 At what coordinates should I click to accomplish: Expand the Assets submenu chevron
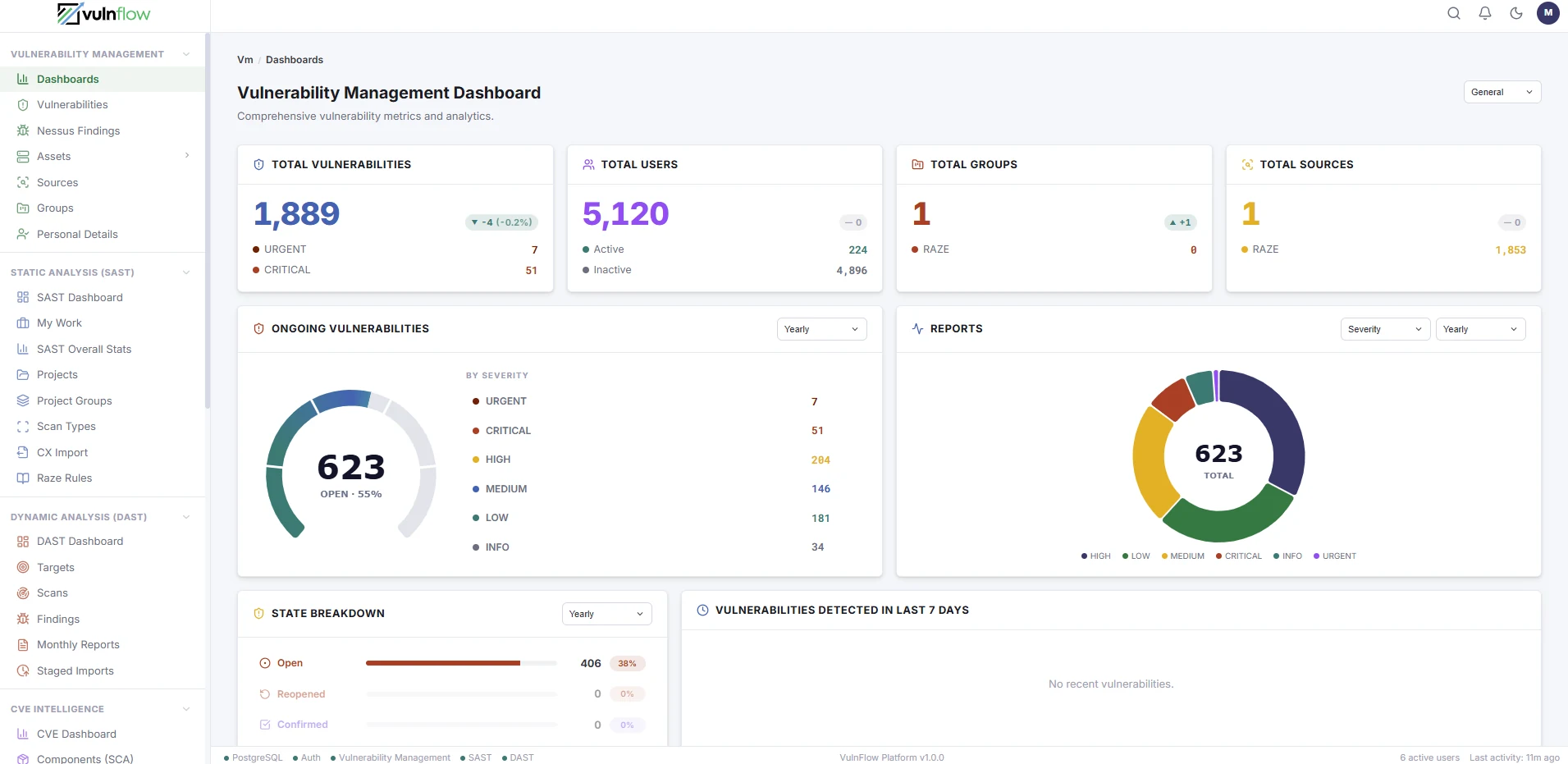(x=187, y=156)
